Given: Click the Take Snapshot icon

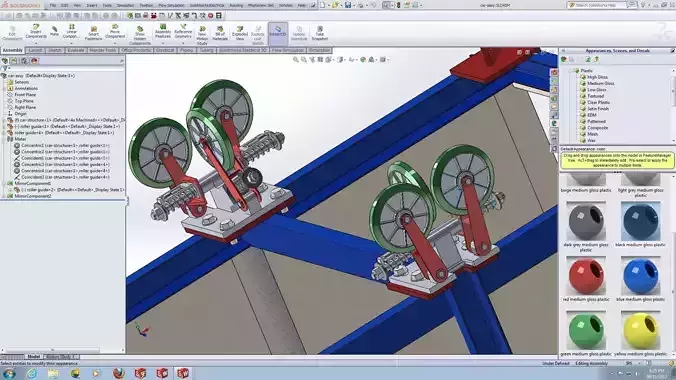Looking at the screenshot, I should pyautogui.click(x=319, y=33).
